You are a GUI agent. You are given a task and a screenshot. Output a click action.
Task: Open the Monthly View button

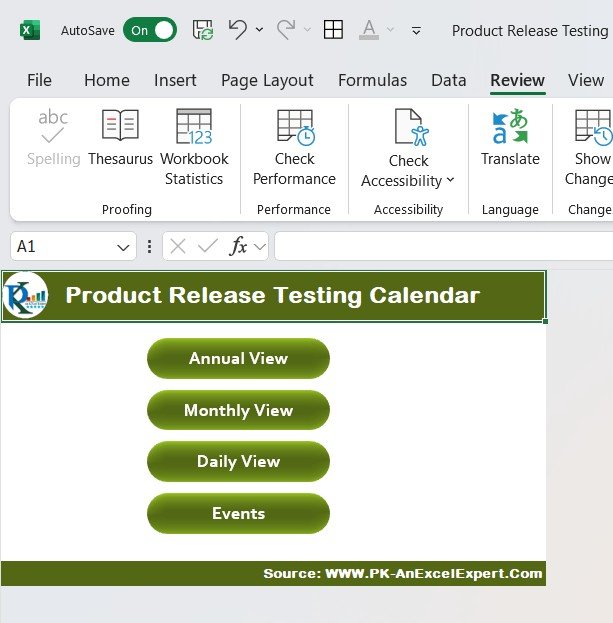(x=238, y=410)
